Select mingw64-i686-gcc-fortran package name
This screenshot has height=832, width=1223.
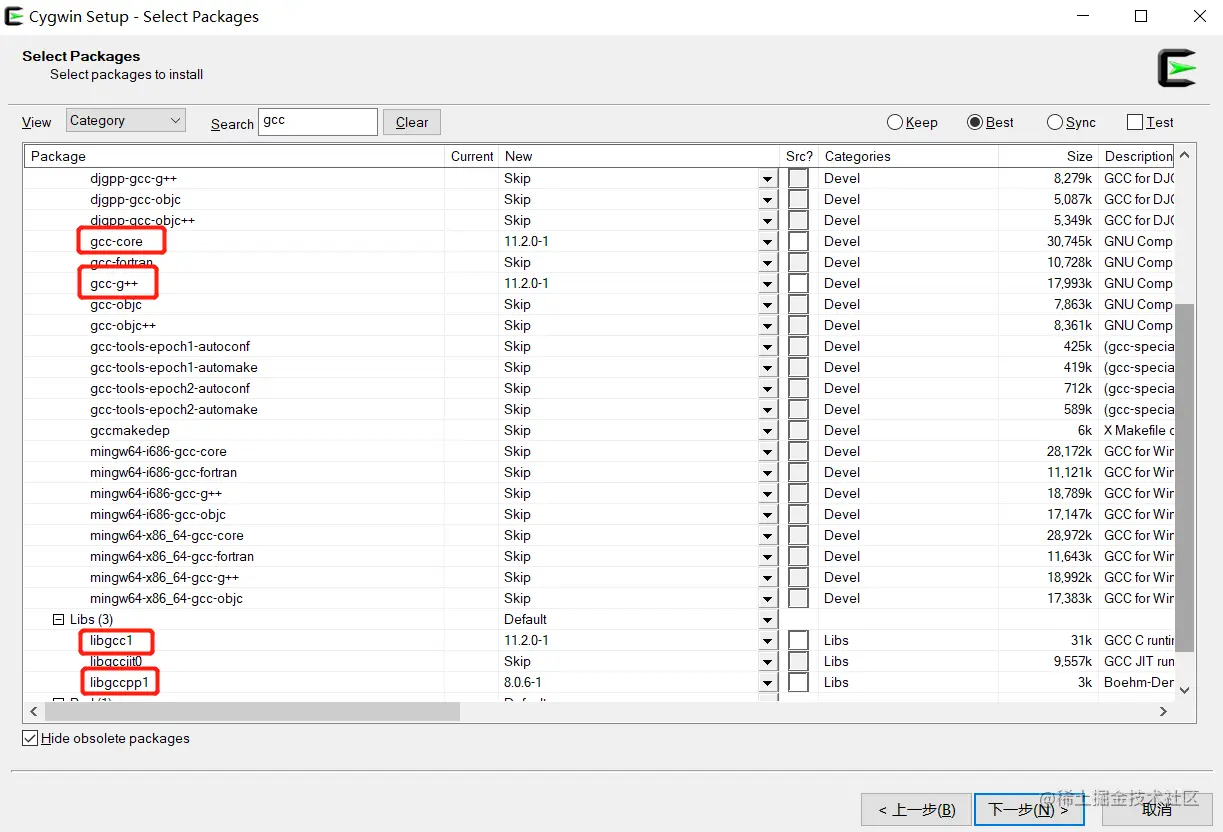163,472
